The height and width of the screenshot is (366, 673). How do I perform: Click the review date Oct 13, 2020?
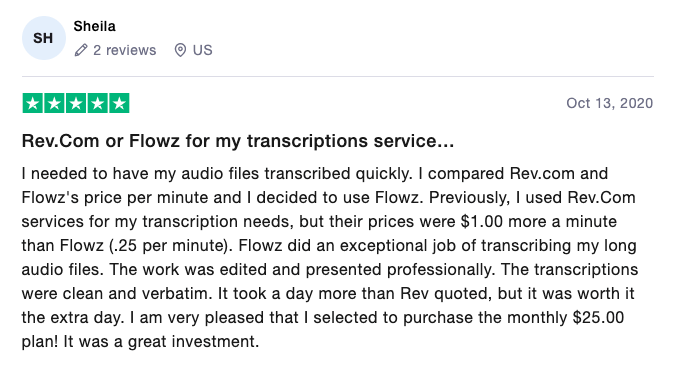[x=609, y=103]
